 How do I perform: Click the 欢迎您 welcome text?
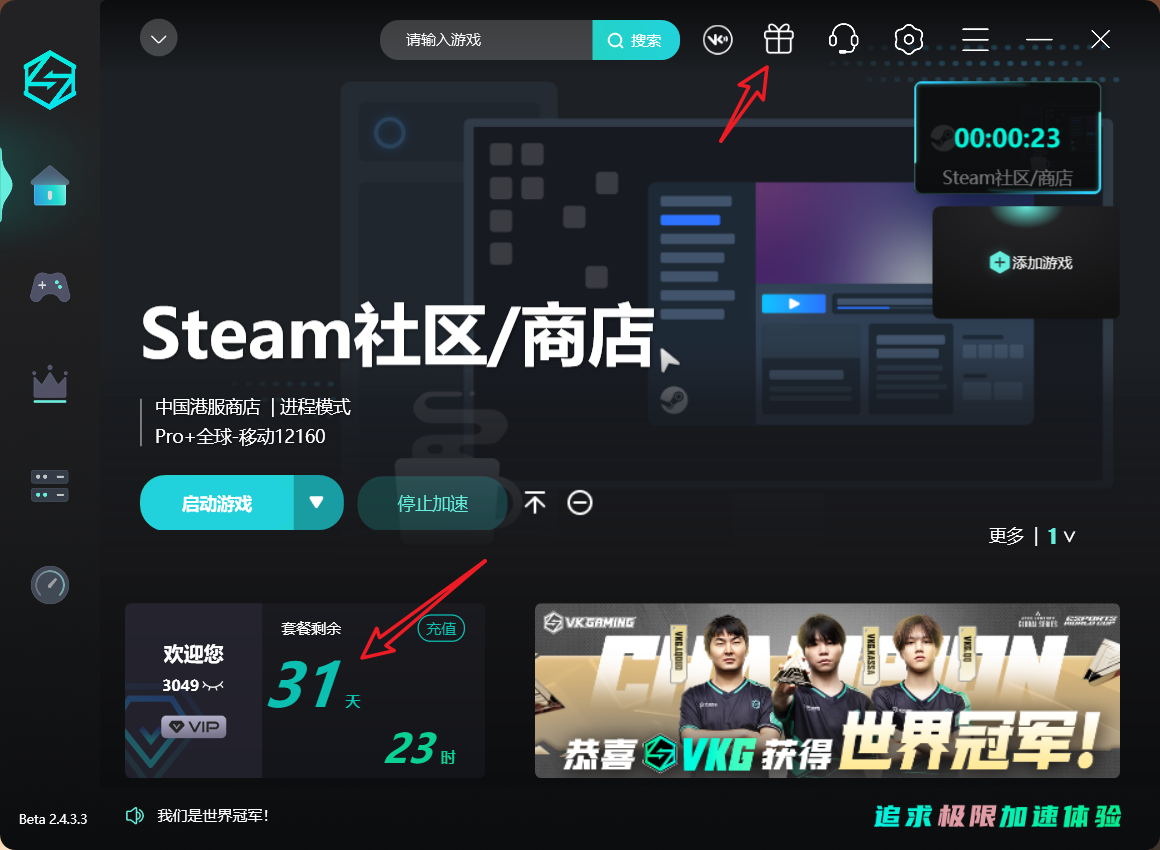194,654
